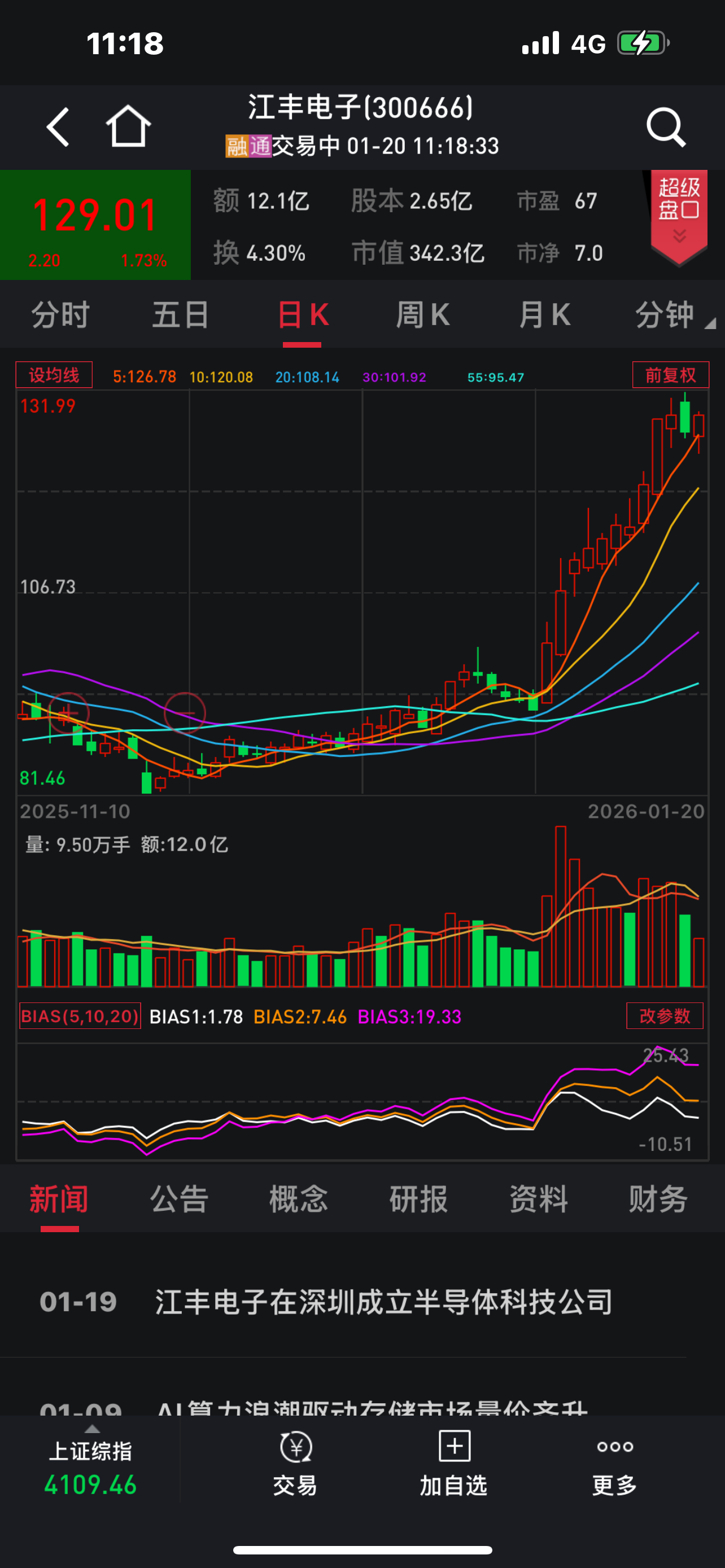
Task: Tap the tallest red volume bar
Action: point(561,906)
